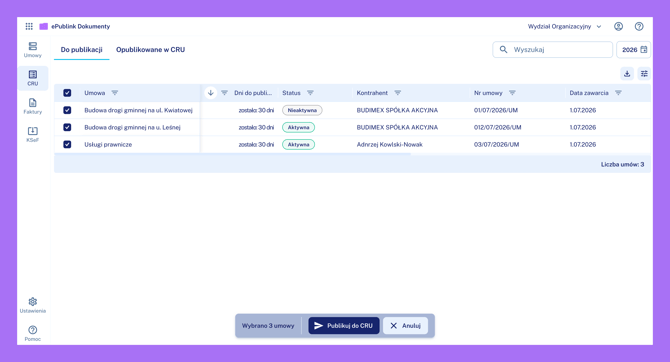Click the Nr umowy column header
This screenshot has width=670, height=362.
488,93
